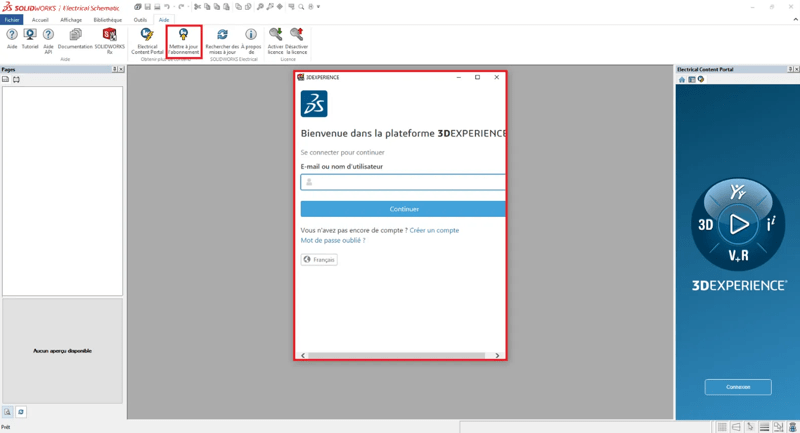
Task: Open Electrical Content Portal from ribbon
Action: 147,38
